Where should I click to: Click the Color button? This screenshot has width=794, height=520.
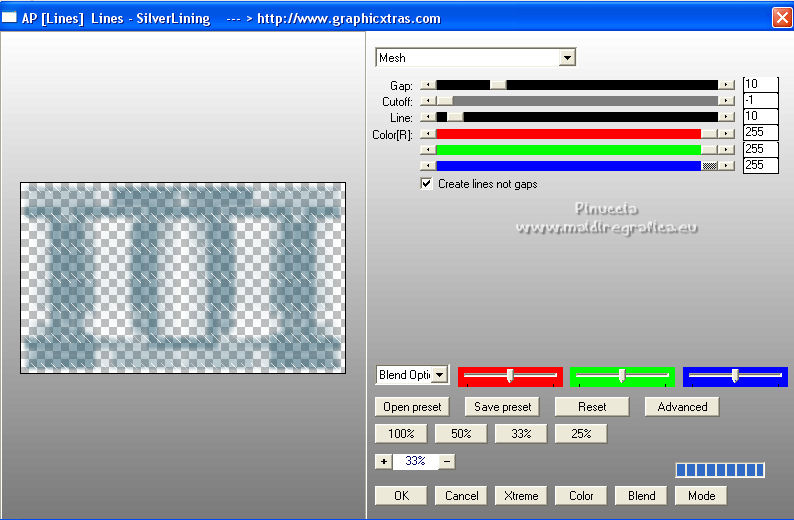point(581,496)
